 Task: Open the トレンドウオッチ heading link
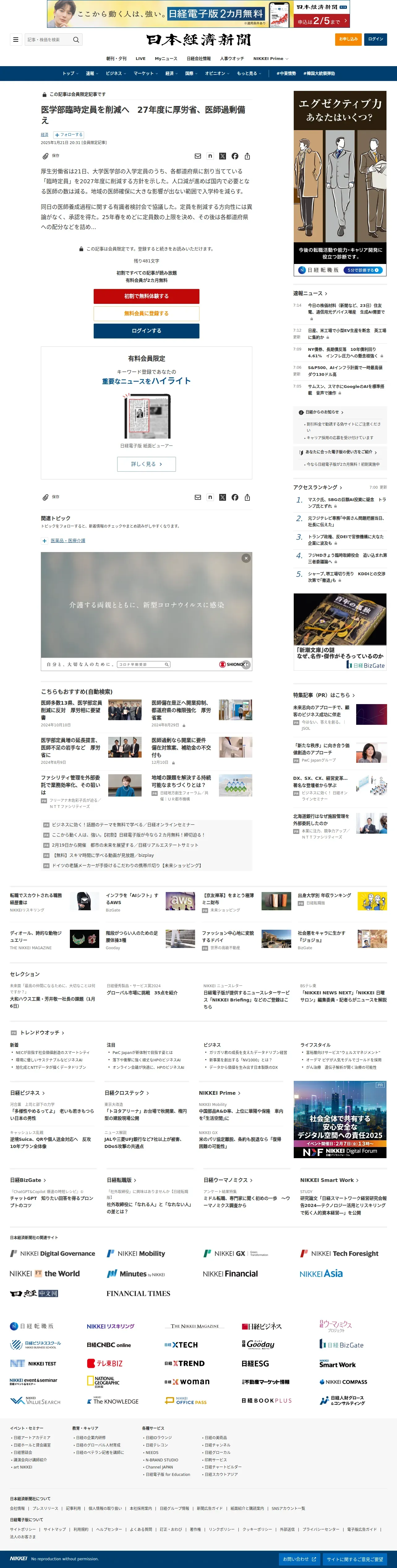coord(42,1032)
